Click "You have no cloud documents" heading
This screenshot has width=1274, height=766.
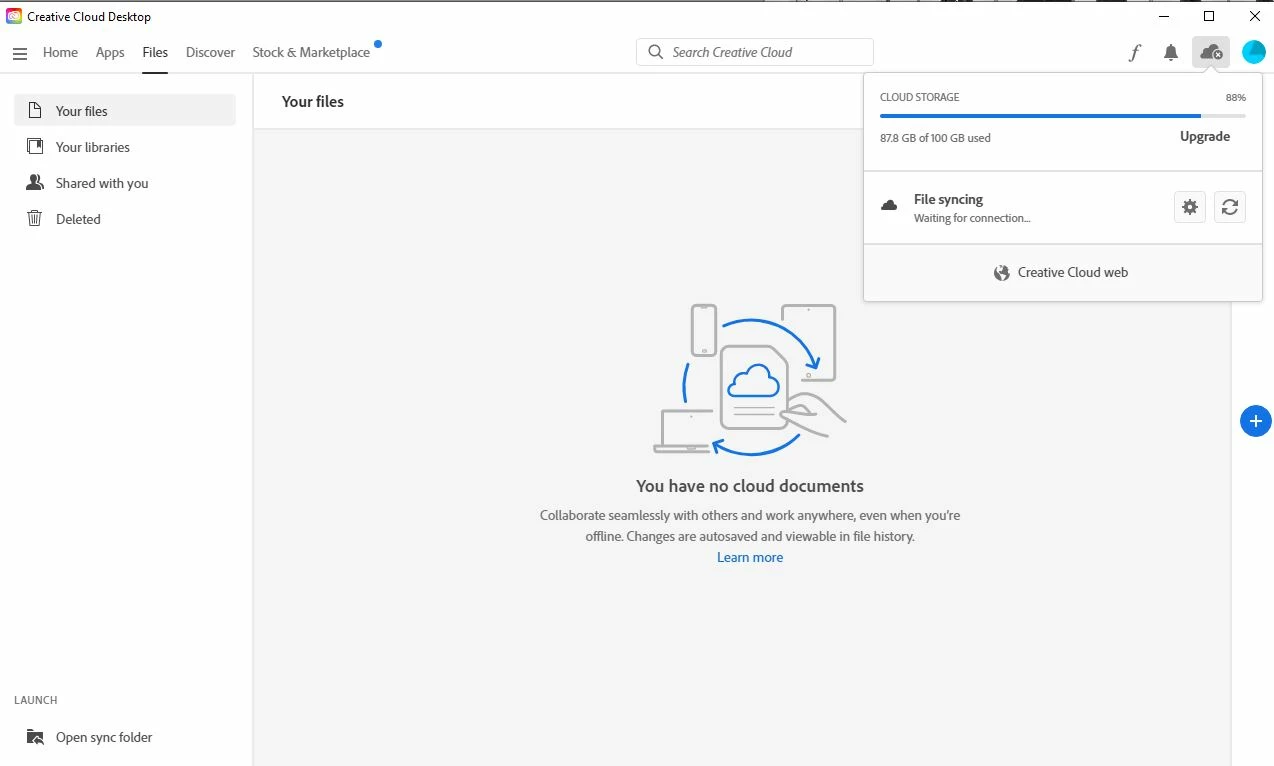pyautogui.click(x=750, y=486)
